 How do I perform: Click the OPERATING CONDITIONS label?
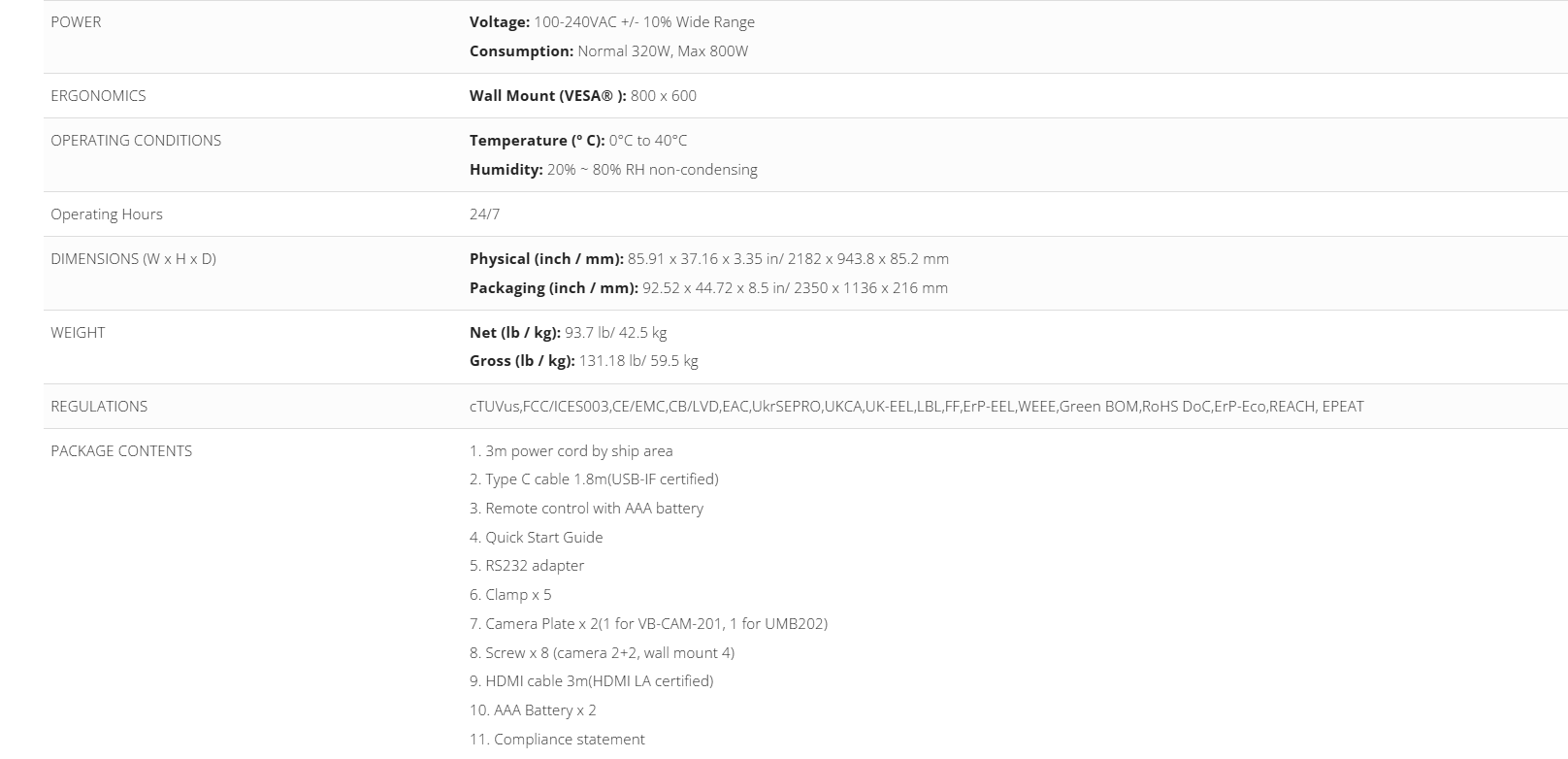[x=136, y=141]
